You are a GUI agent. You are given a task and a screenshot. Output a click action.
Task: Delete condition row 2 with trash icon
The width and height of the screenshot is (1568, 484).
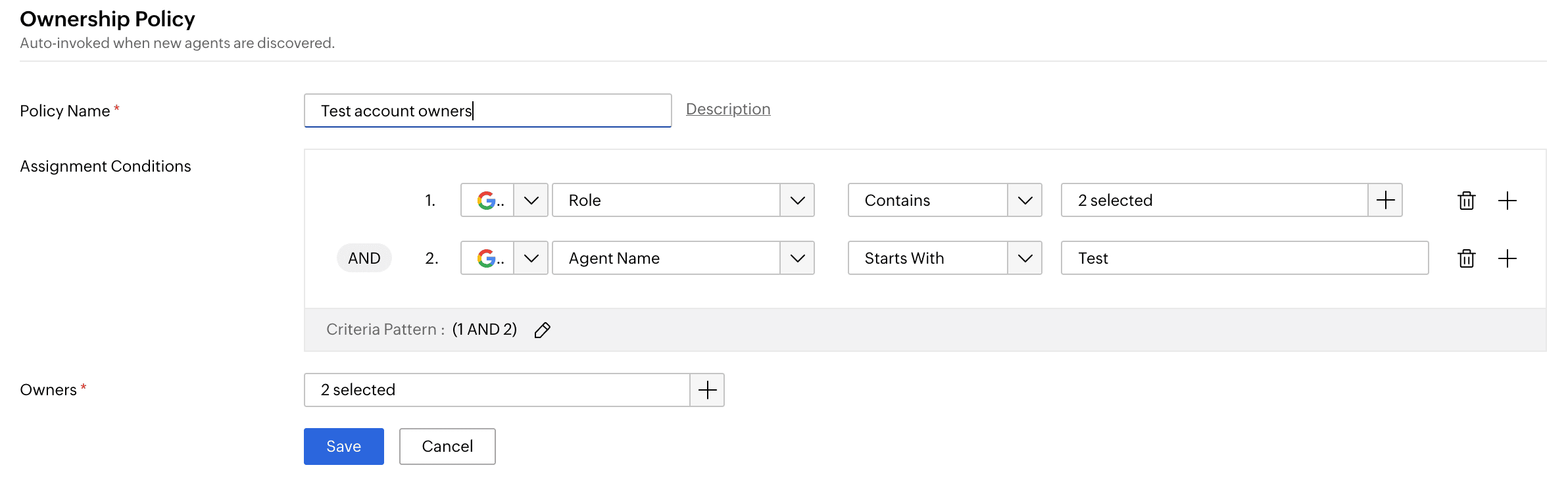tap(1467, 258)
